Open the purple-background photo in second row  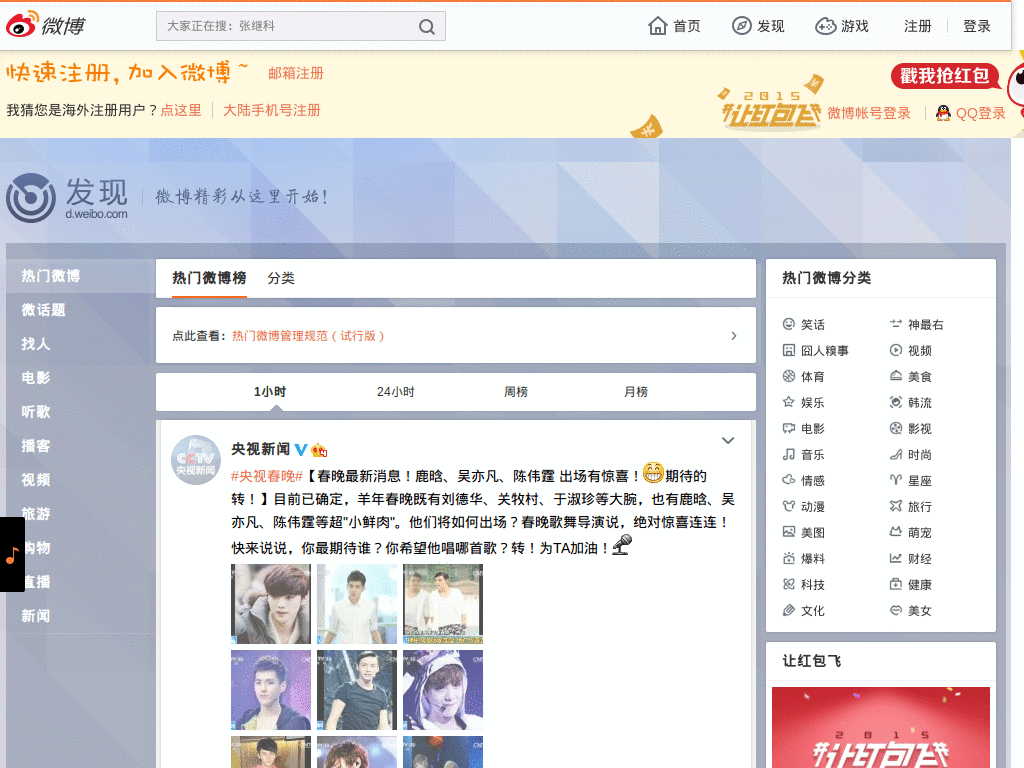(x=271, y=690)
